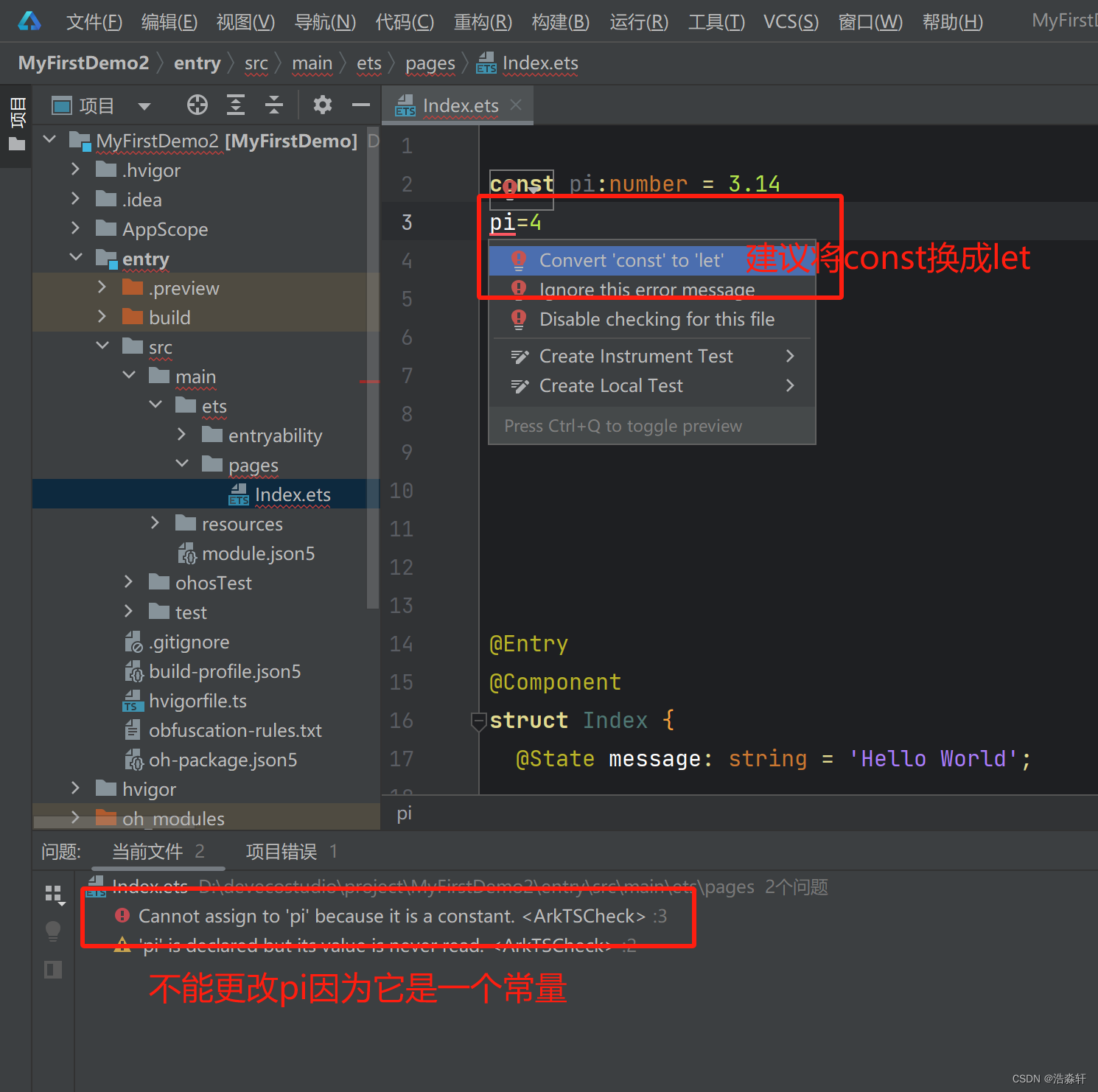Click the 'pages' breadcrumb in navigation bar
The image size is (1098, 1092).
[x=430, y=63]
